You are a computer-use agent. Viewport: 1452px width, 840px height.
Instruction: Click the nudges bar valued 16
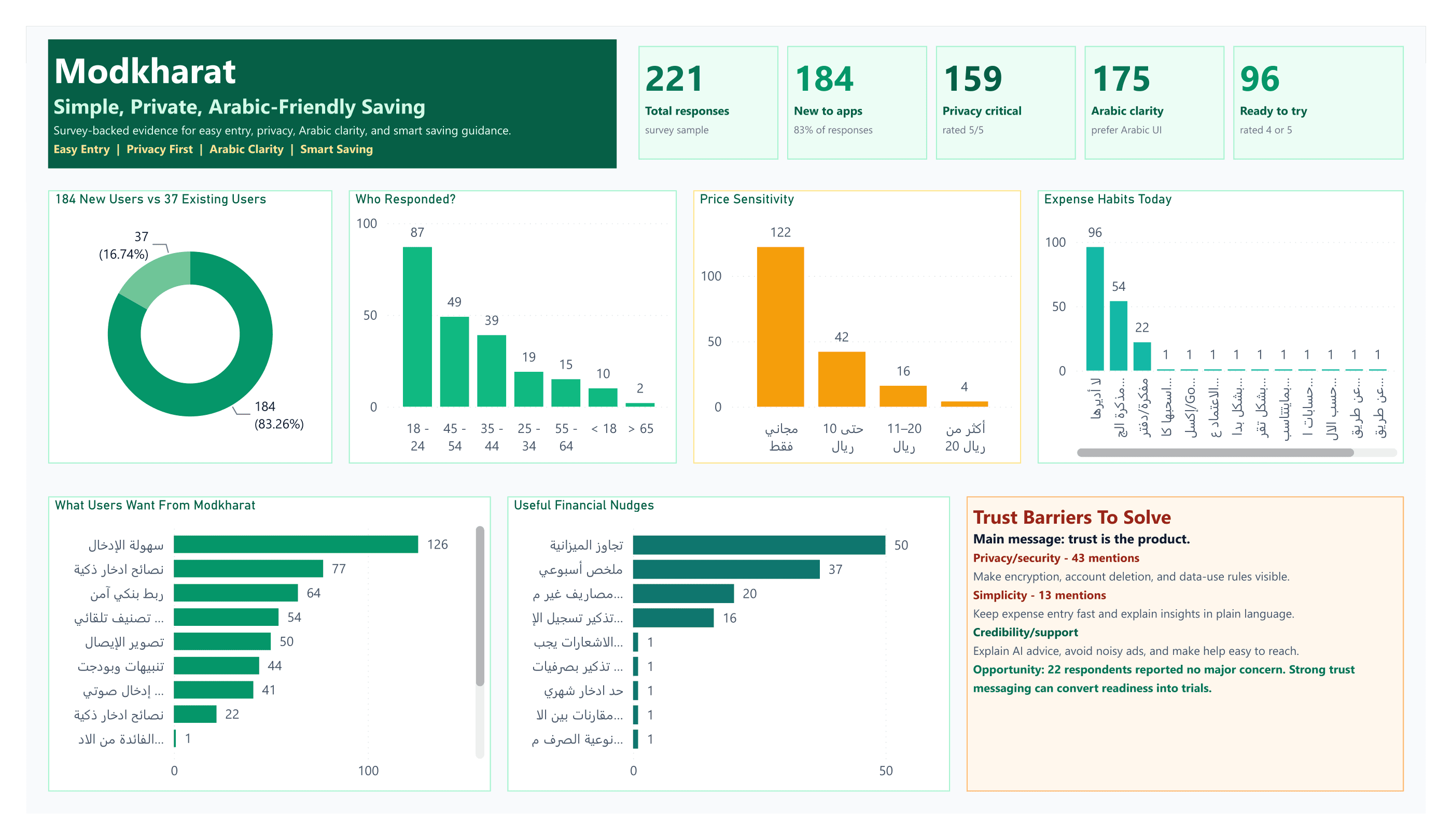point(673,618)
